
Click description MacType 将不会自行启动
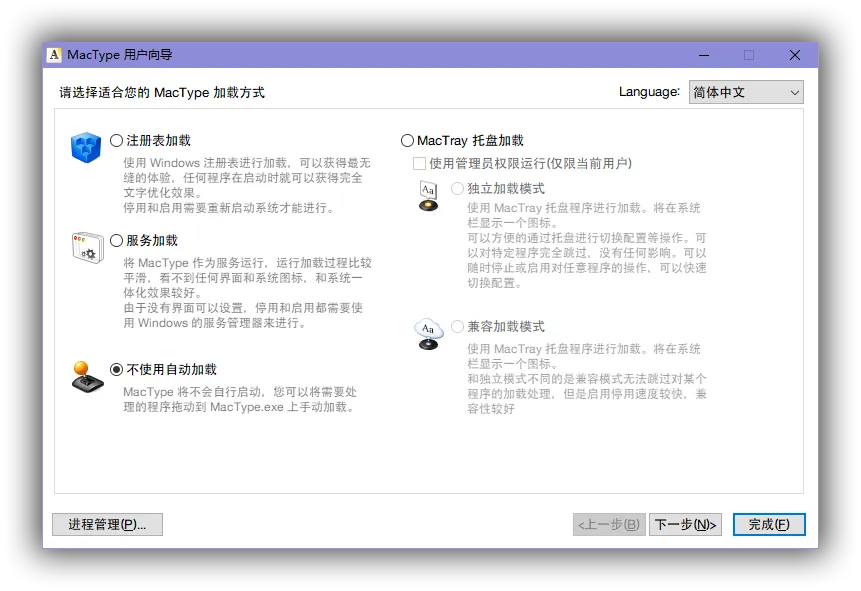click(192, 392)
